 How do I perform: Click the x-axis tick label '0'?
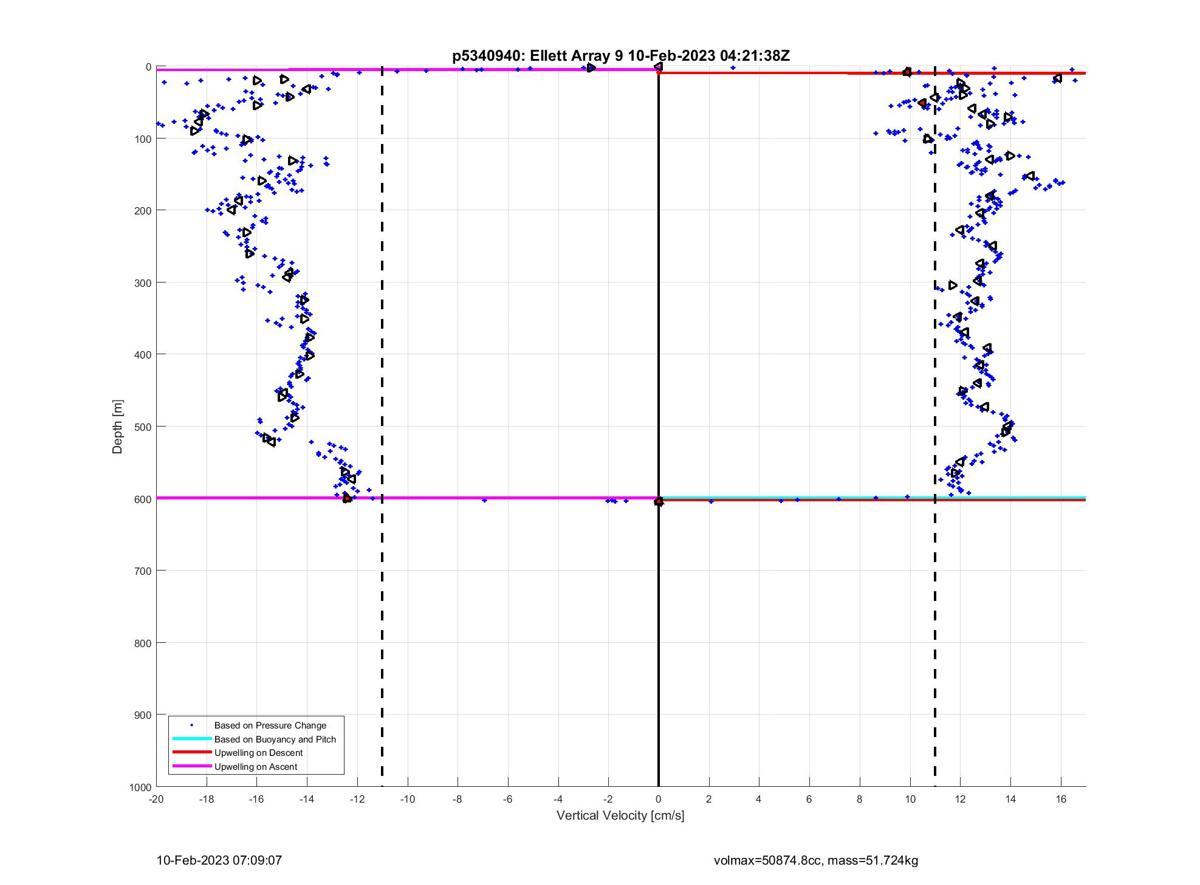[658, 799]
